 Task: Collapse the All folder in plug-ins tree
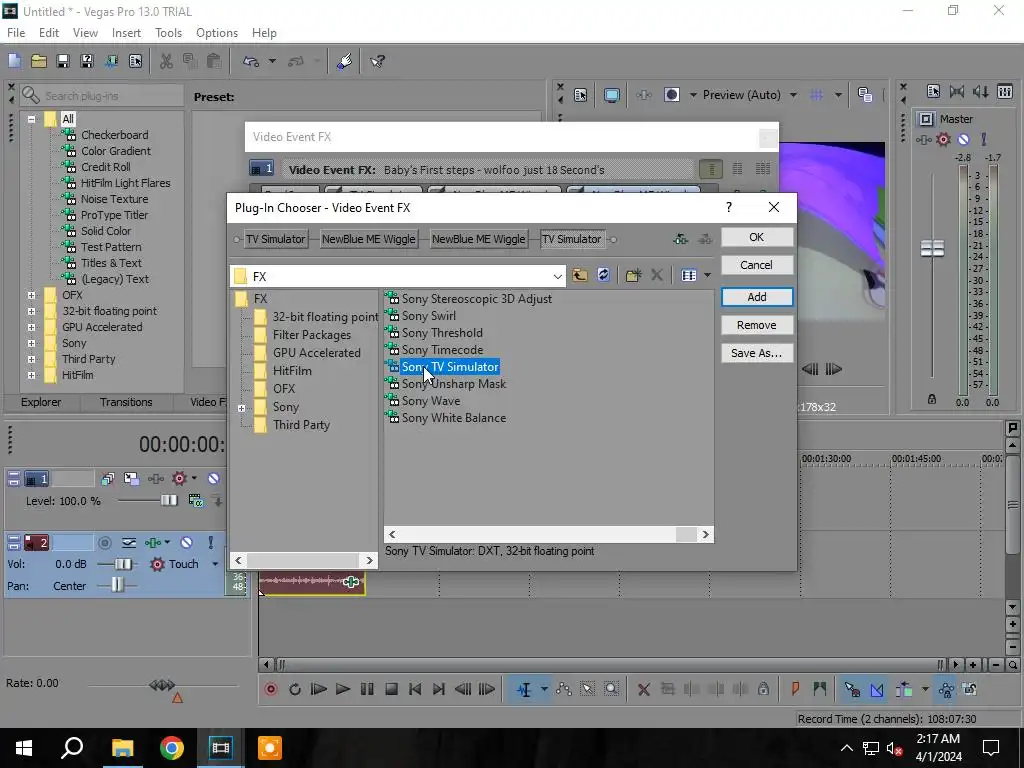[x=31, y=119]
